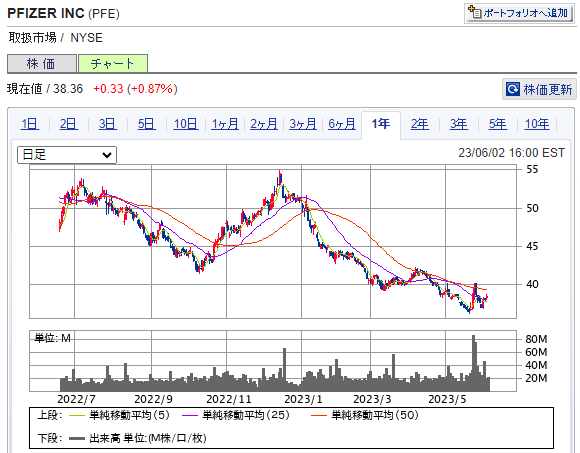The width and height of the screenshot is (580, 453).
Task: Show the 5年 chart range
Action: pyautogui.click(x=498, y=124)
